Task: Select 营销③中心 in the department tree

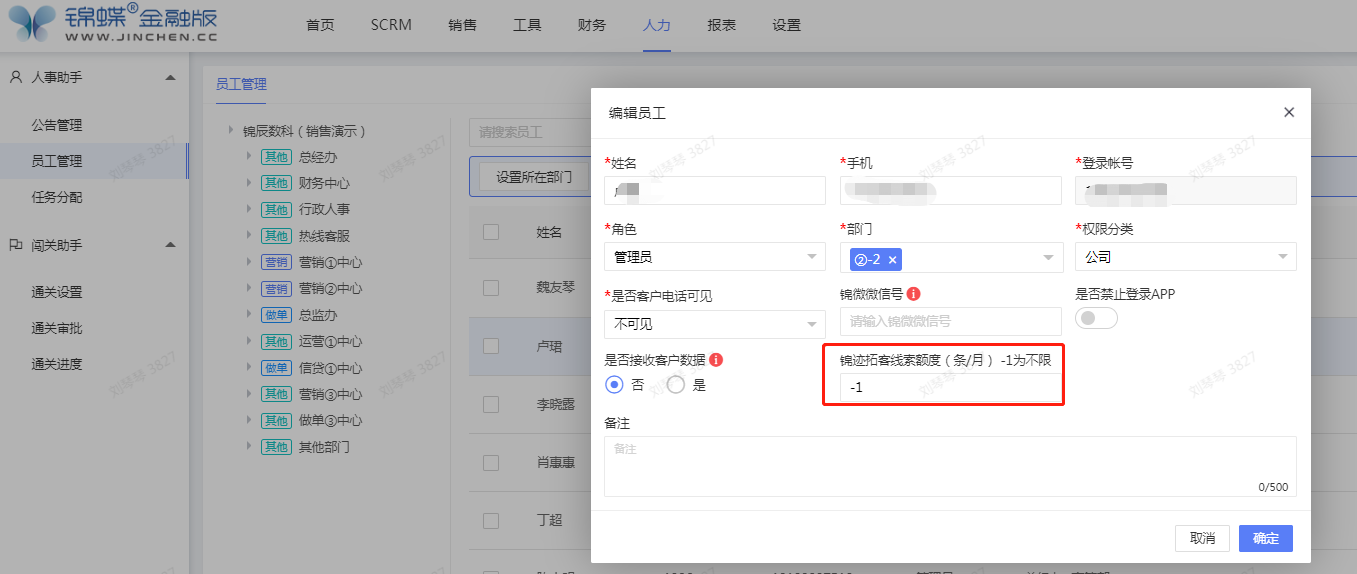Action: click(330, 394)
